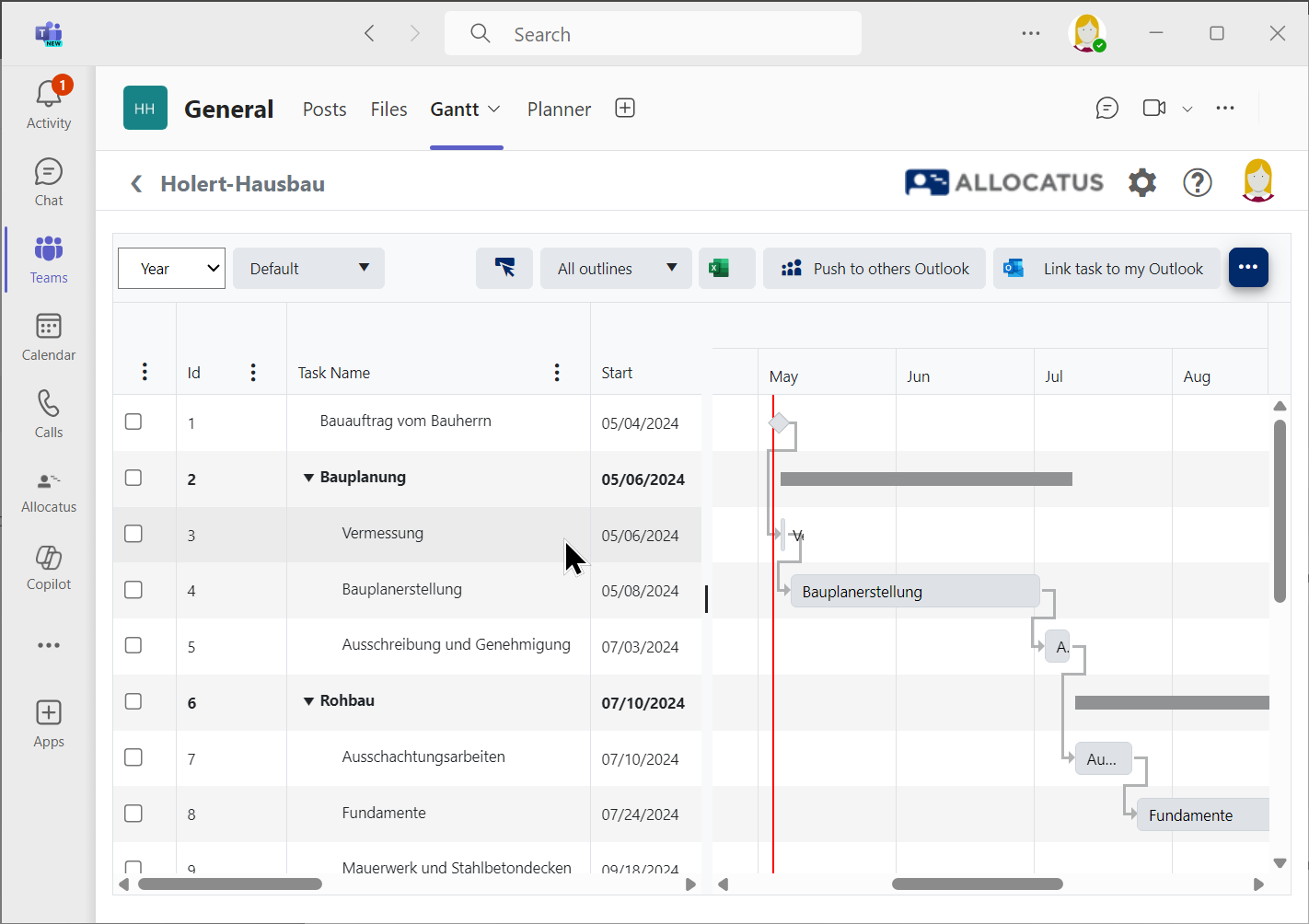The image size is (1309, 924).
Task: Open the help question mark
Action: point(1197,182)
